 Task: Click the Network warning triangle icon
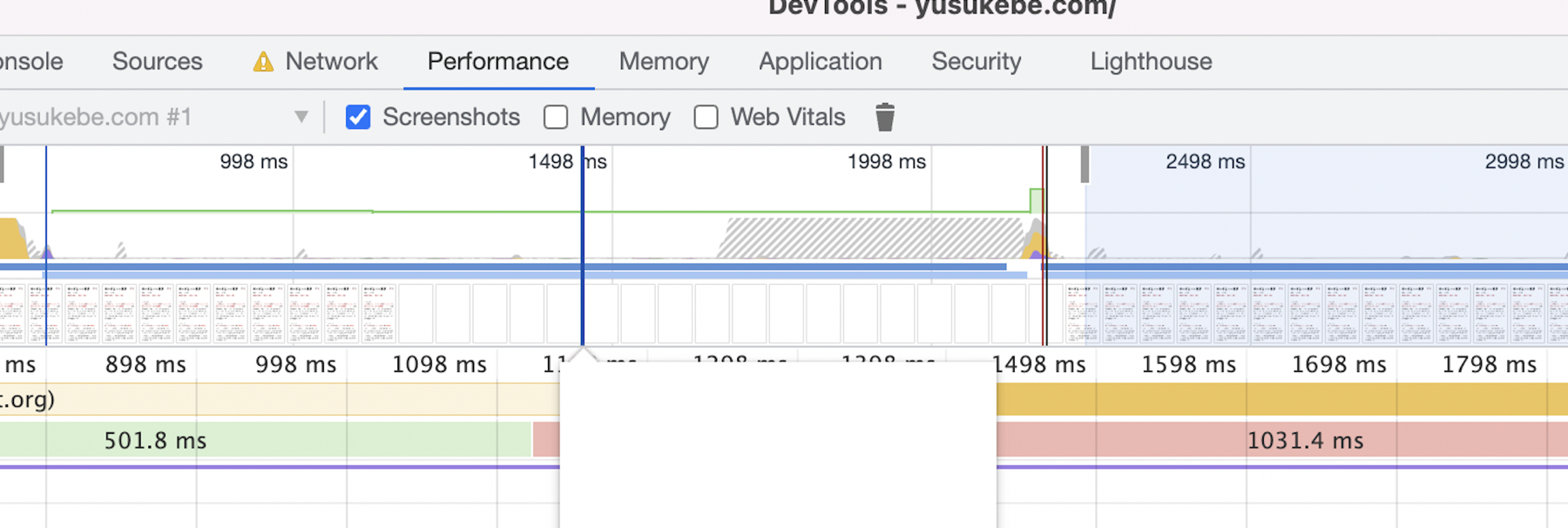click(262, 62)
